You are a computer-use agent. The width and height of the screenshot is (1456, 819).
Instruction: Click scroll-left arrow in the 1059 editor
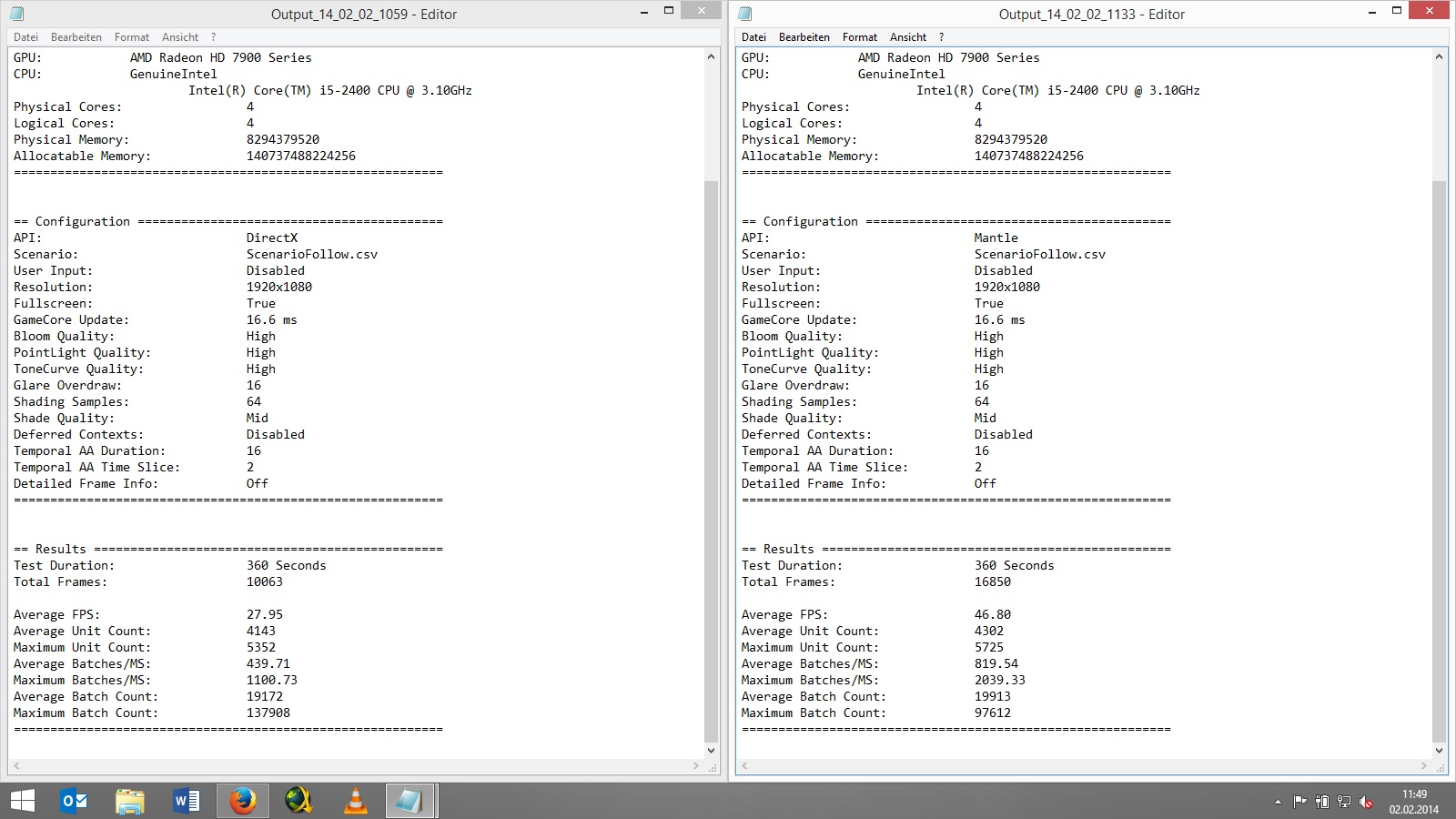coord(16,766)
